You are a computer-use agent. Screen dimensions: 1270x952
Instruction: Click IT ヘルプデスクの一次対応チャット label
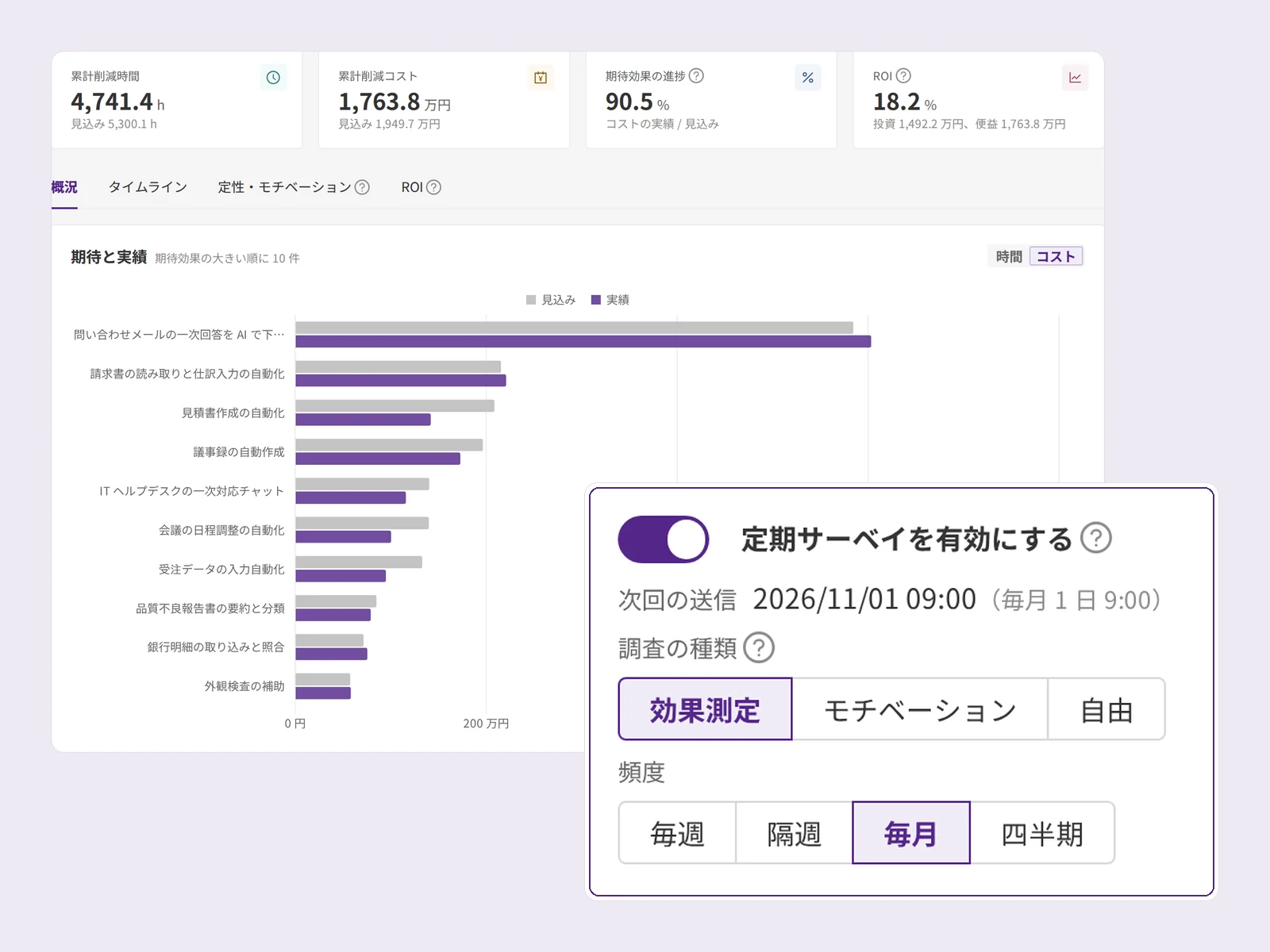(191, 491)
